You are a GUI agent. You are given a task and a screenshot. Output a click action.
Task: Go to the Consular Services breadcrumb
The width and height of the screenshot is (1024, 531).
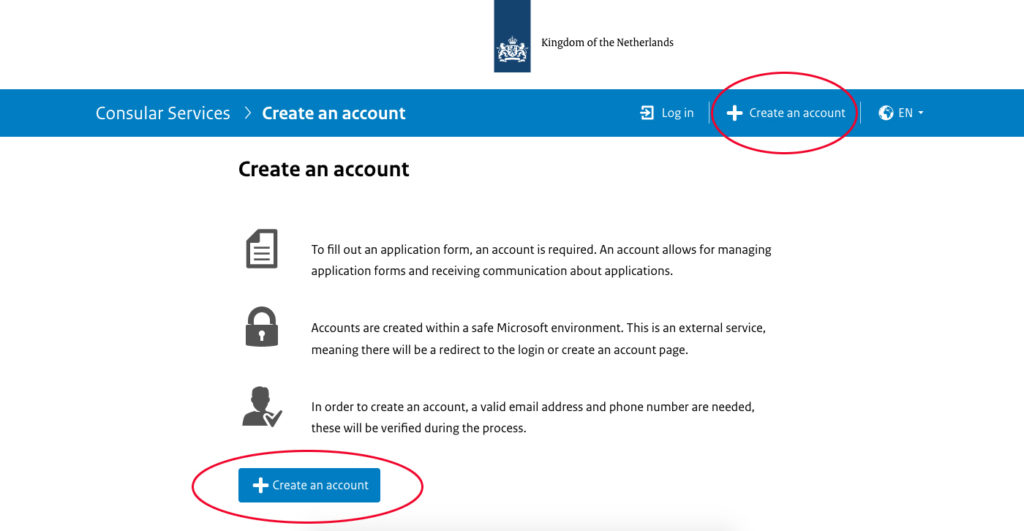tap(163, 113)
